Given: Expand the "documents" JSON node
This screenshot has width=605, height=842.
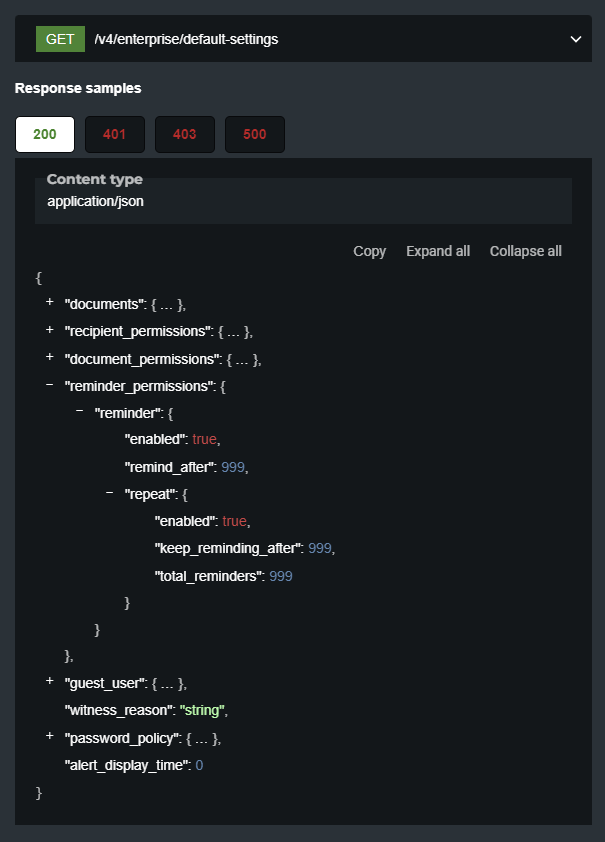Looking at the screenshot, I should coord(50,302).
